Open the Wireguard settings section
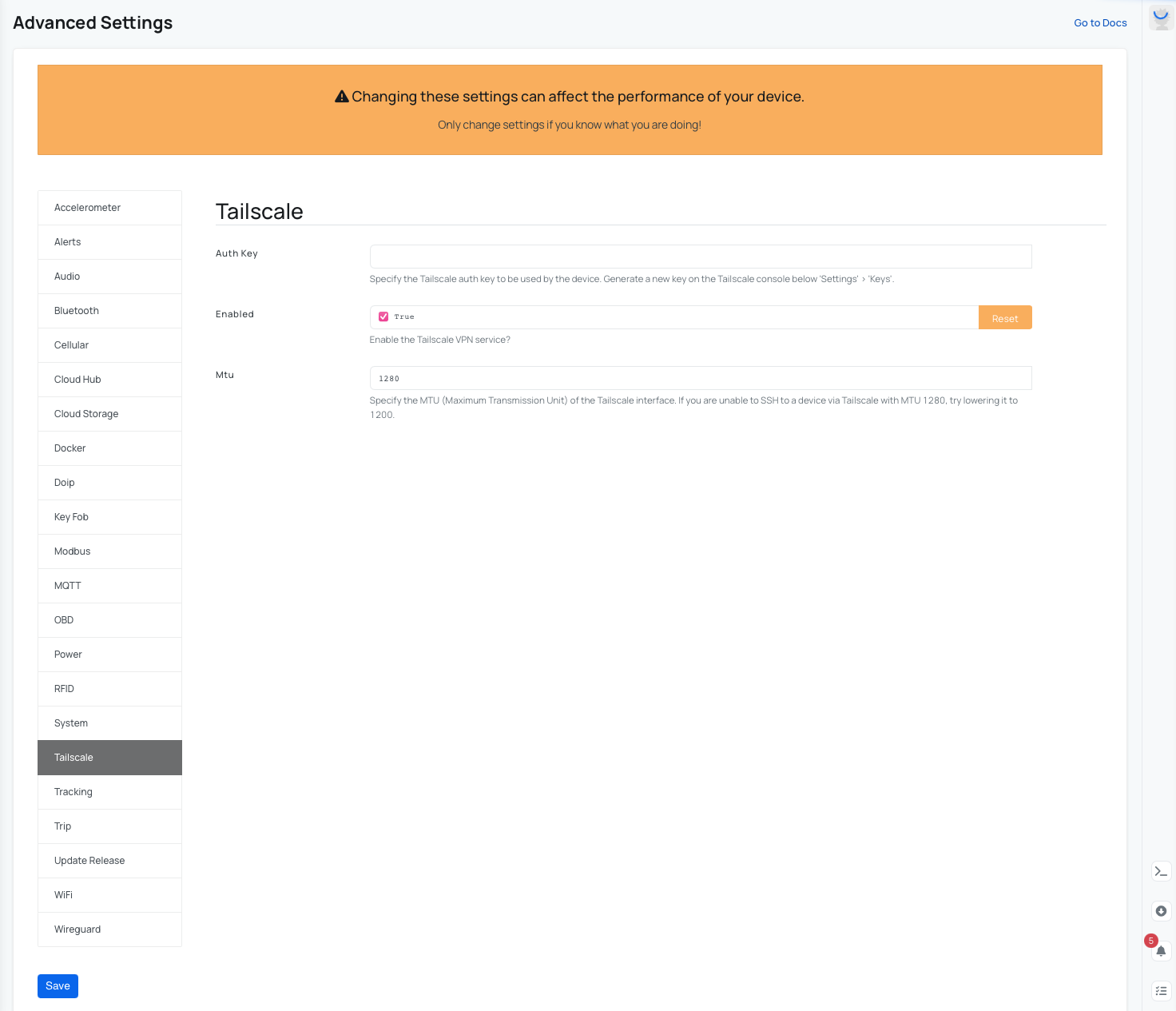 (x=109, y=929)
